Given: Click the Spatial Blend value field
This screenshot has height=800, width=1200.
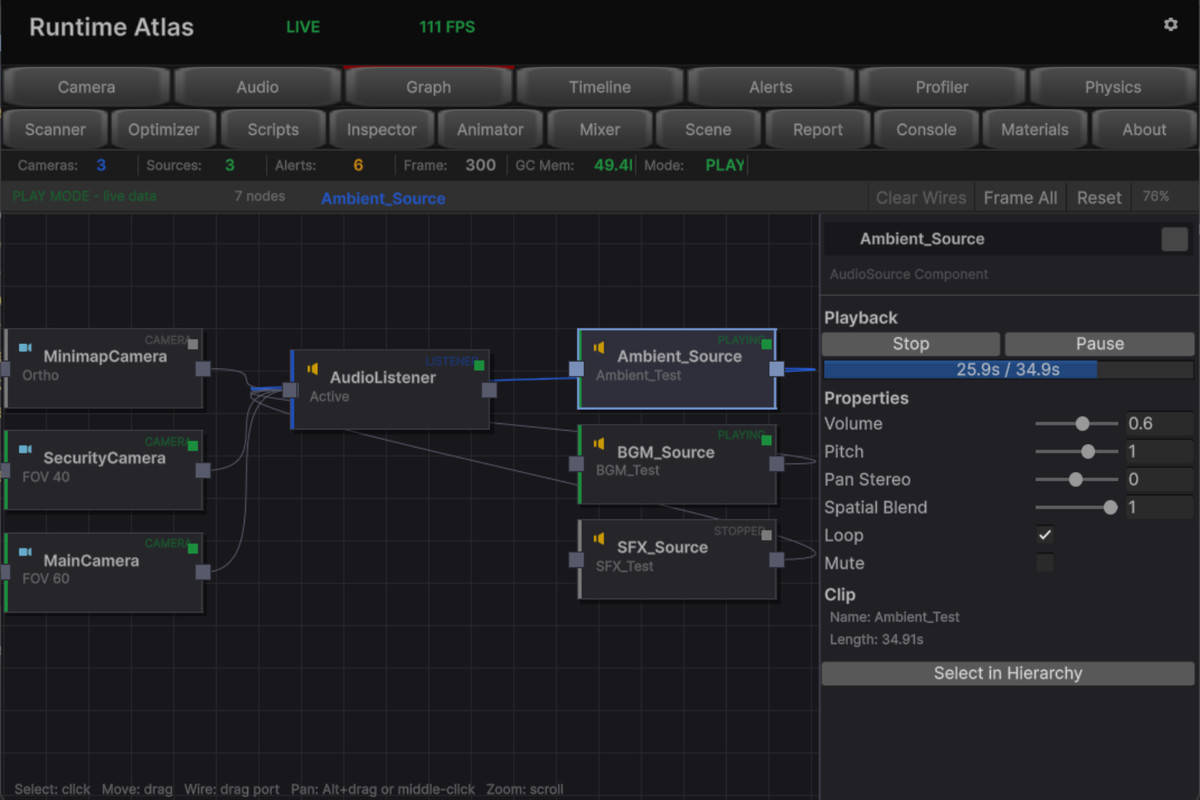Looking at the screenshot, I should (x=1159, y=508).
